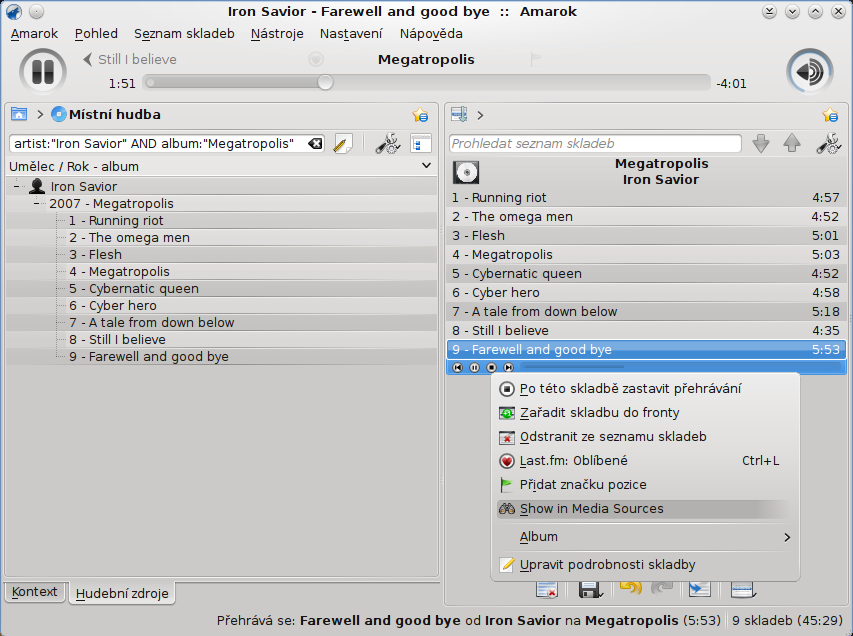
Task: Click the faded heart love-track icon
Action: coord(316,59)
